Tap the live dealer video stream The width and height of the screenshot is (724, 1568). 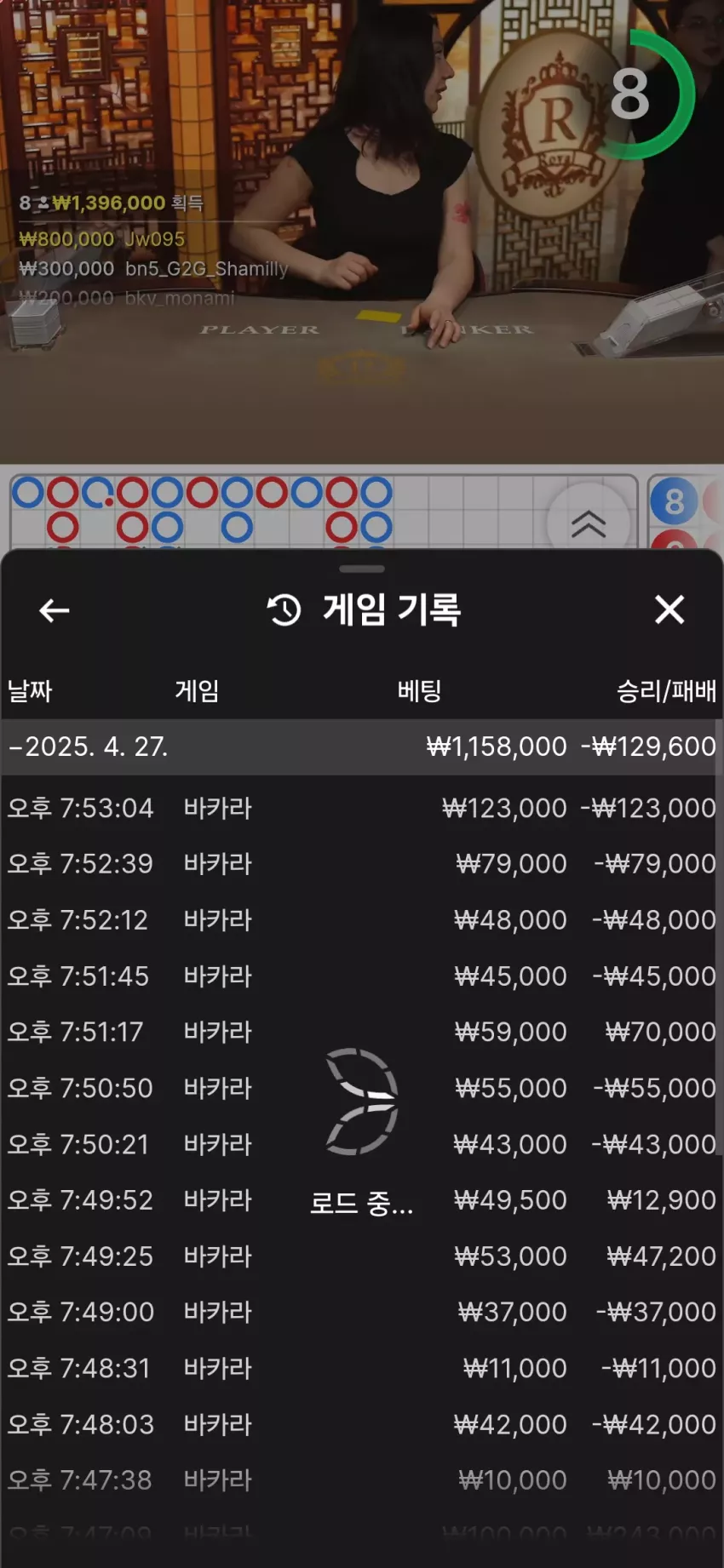point(362,232)
